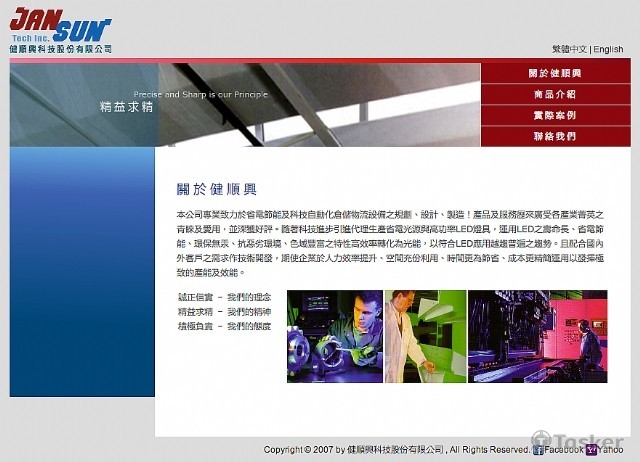Switch language to English

(x=608, y=49)
